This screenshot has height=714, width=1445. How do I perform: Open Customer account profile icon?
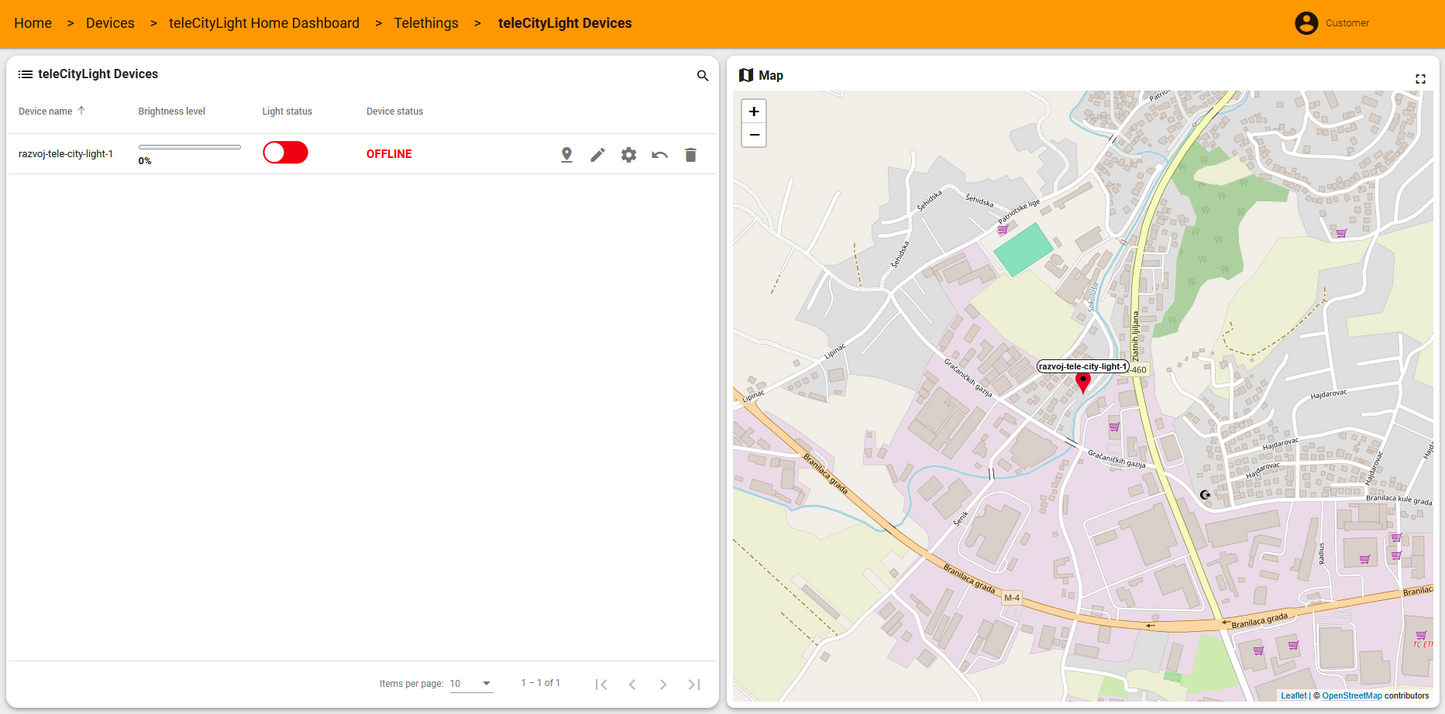coord(1306,23)
